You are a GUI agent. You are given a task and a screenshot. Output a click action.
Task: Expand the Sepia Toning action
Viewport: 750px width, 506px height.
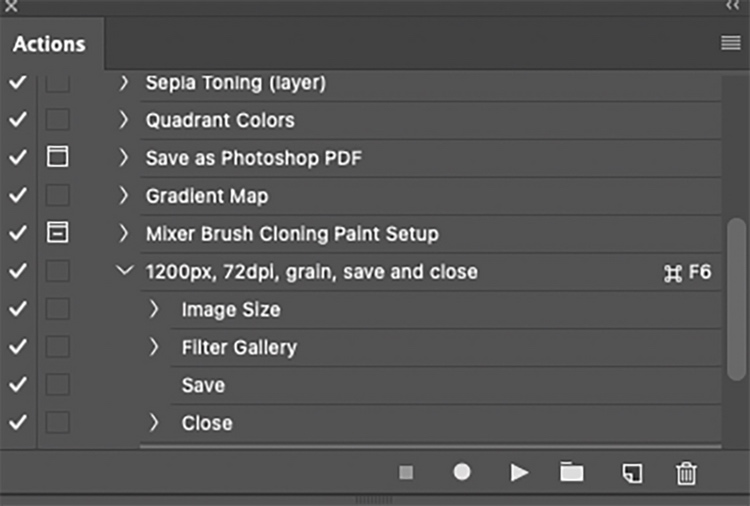124,83
